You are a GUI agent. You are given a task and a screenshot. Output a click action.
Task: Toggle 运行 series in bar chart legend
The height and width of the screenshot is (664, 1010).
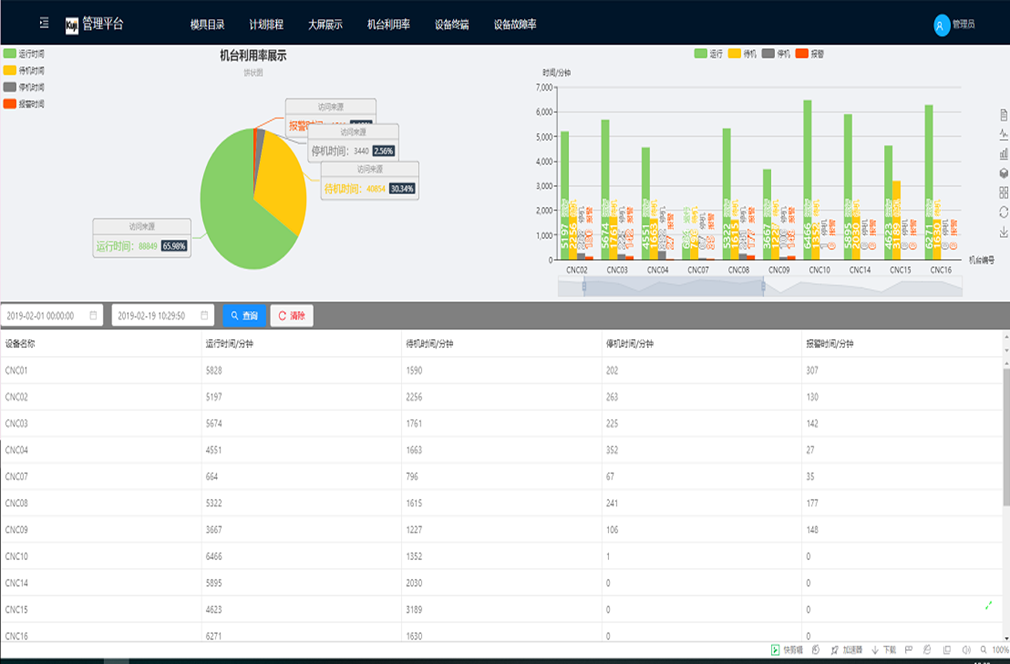click(x=709, y=53)
